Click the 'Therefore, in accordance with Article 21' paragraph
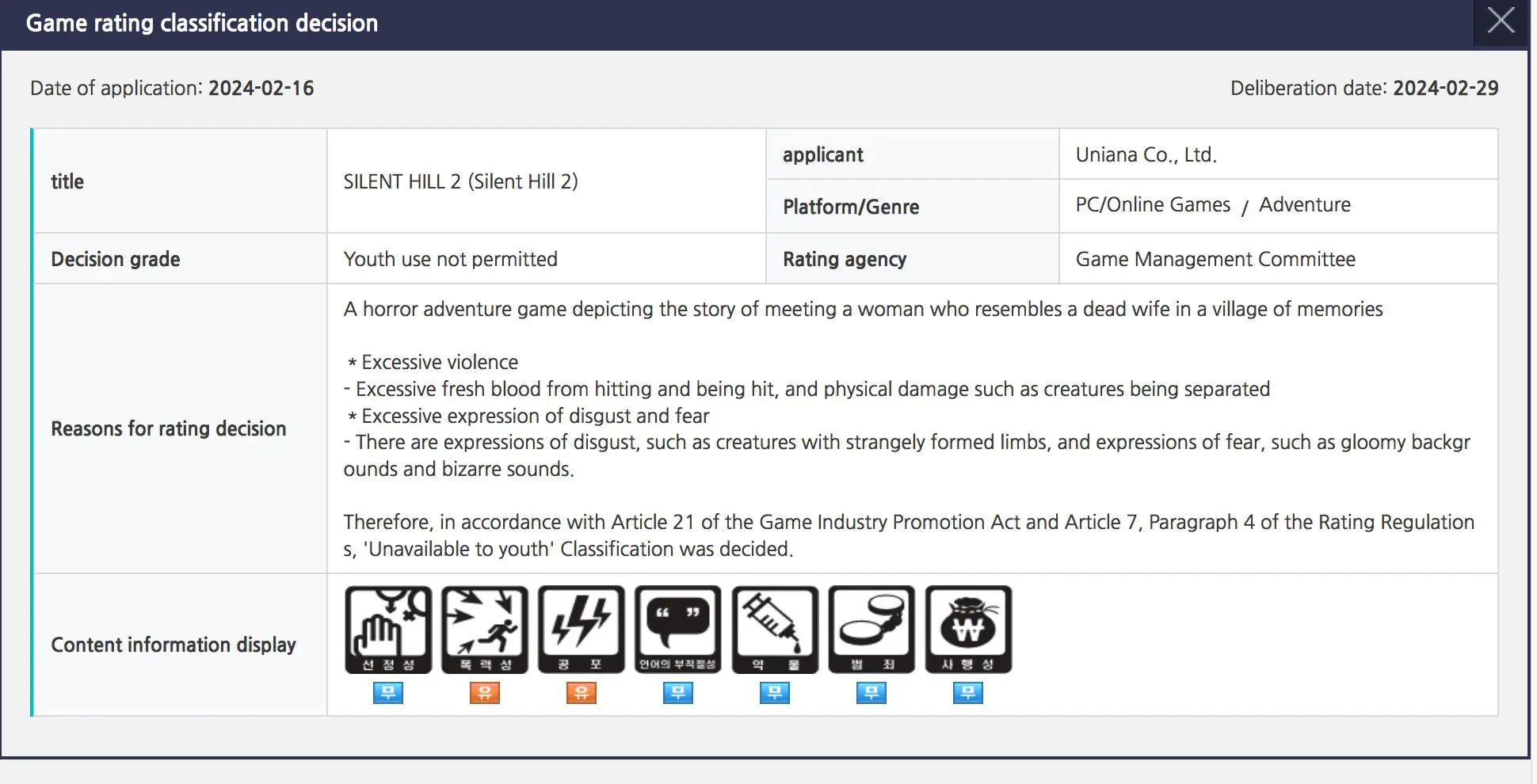Image resolution: width=1537 pixels, height=784 pixels. [x=909, y=535]
